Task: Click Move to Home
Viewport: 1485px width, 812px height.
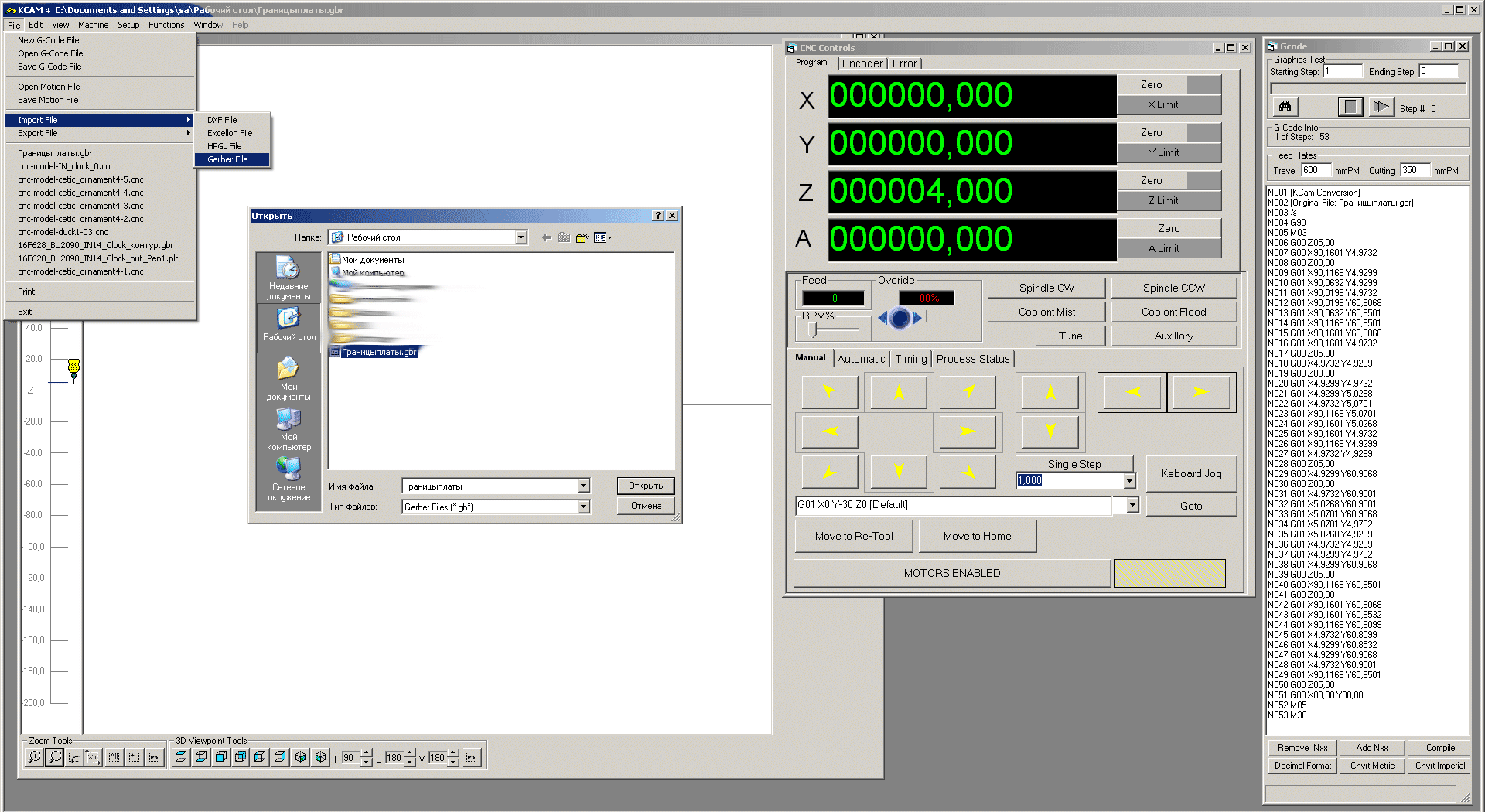Action: pyautogui.click(x=977, y=536)
